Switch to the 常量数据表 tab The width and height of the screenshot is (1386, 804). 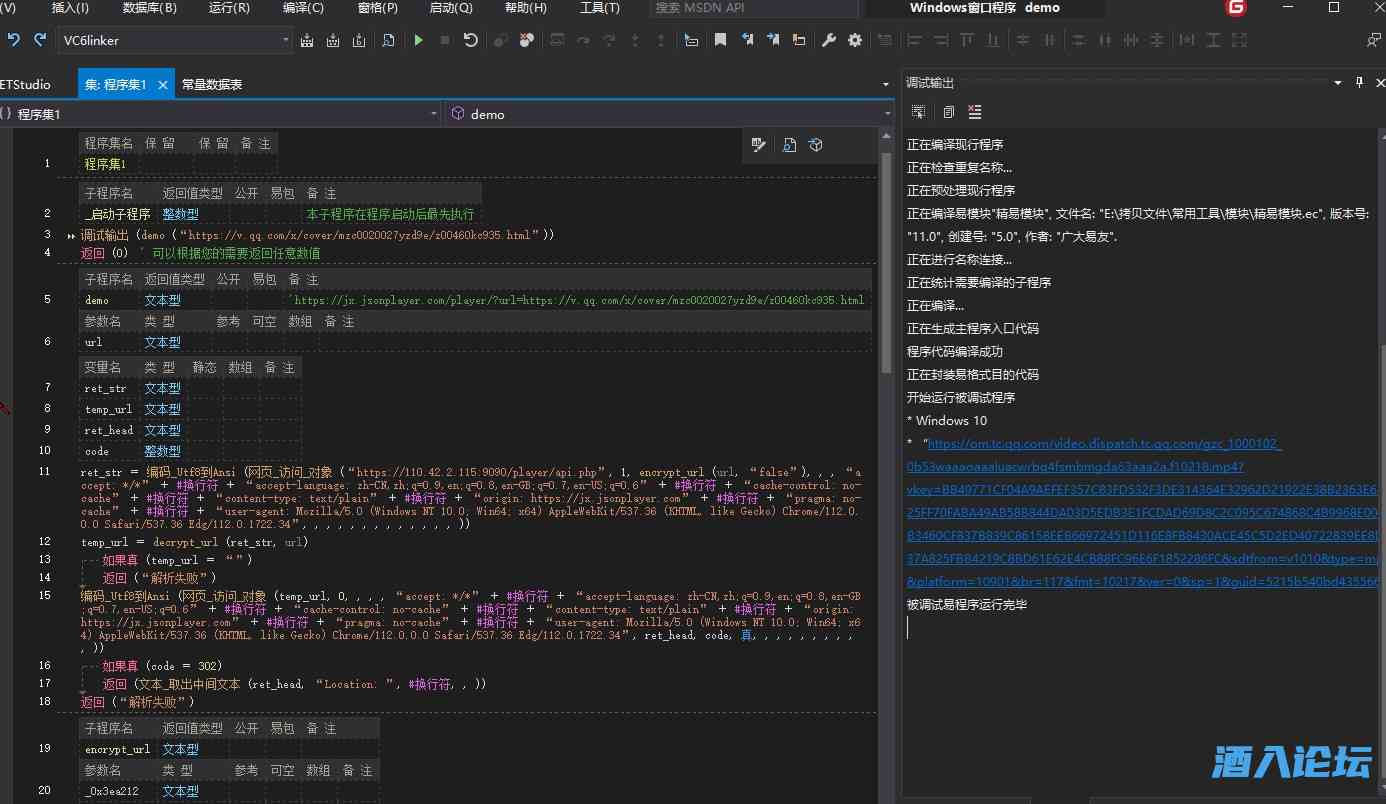[x=212, y=85]
